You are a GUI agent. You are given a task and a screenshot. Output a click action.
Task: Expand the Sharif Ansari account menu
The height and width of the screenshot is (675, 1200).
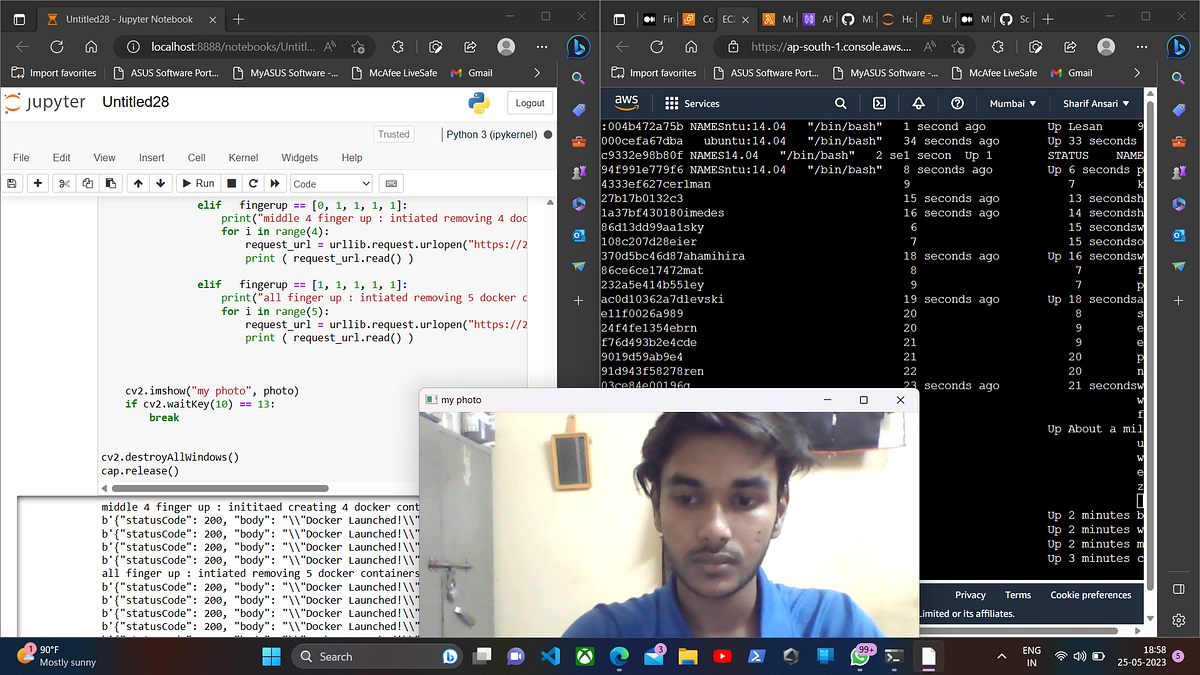[x=1095, y=103]
